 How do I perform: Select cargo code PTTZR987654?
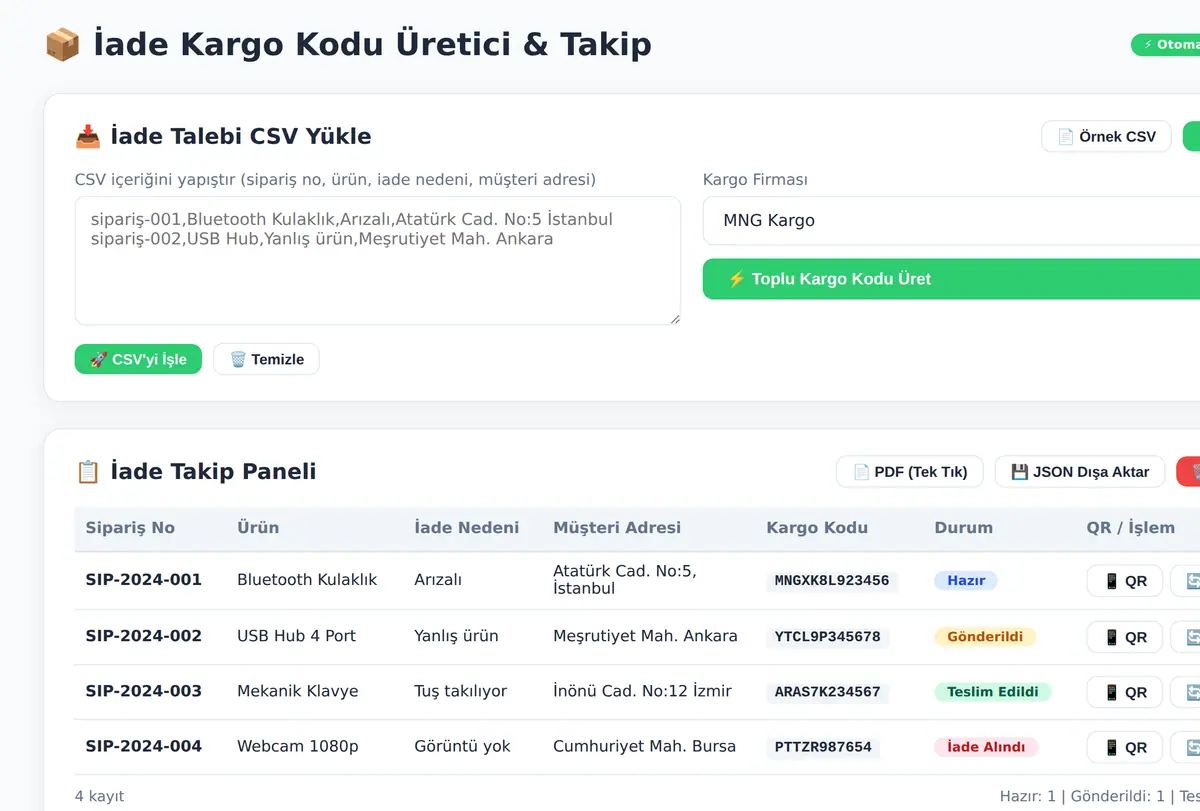coord(823,747)
